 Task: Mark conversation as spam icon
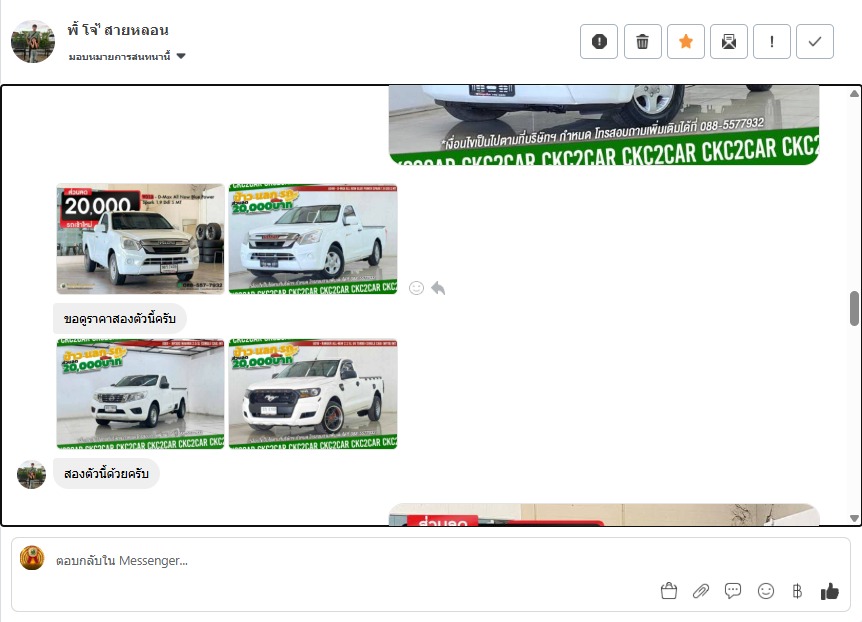(599, 41)
